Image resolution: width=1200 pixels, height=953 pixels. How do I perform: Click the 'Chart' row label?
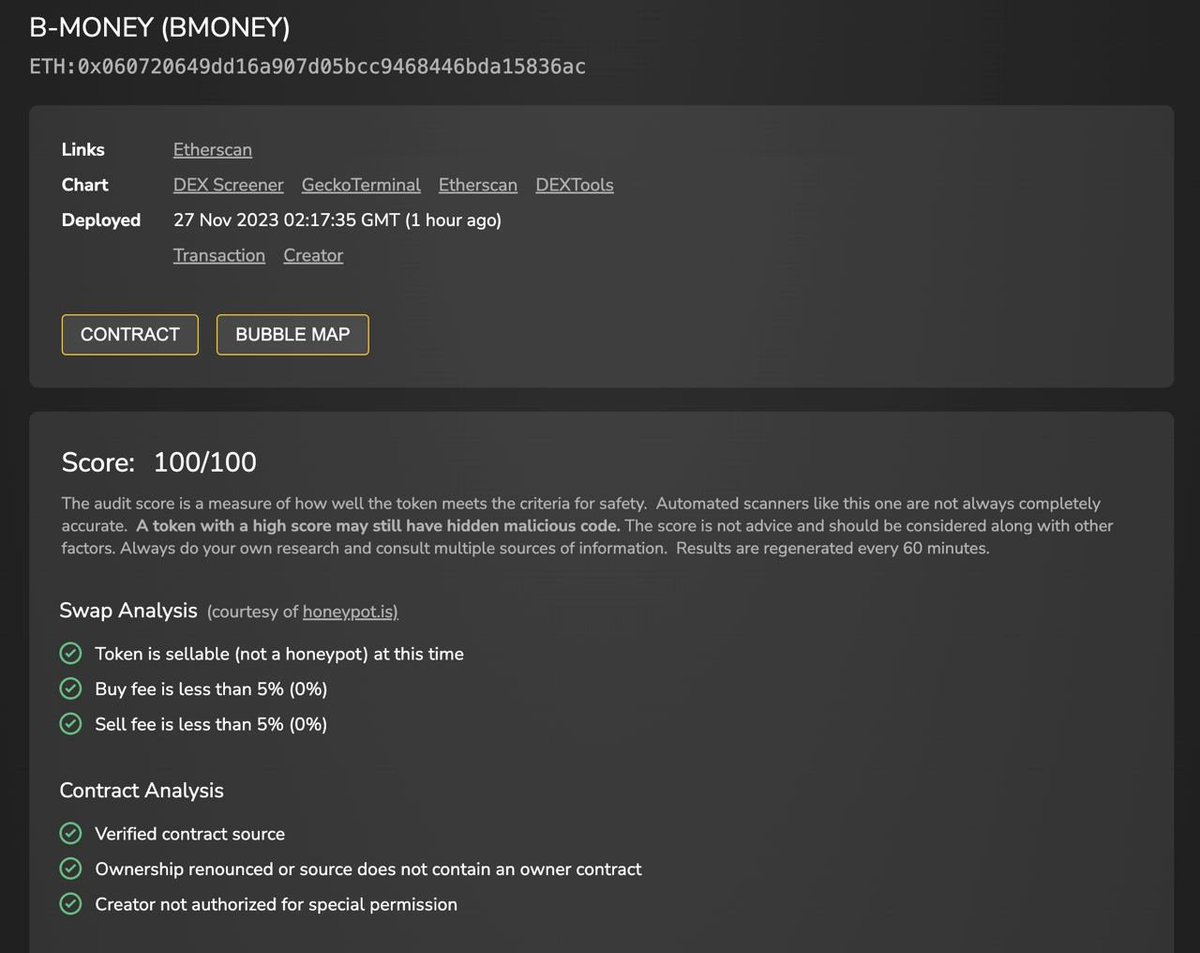click(85, 185)
